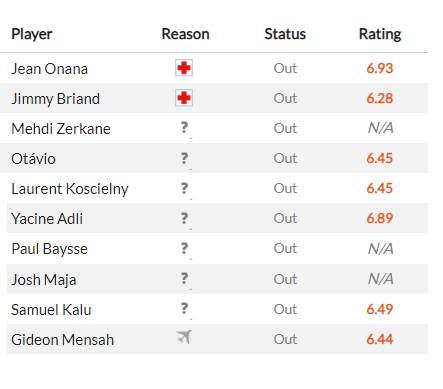The image size is (443, 389).
Task: Click the Status column header
Action: [x=285, y=34]
